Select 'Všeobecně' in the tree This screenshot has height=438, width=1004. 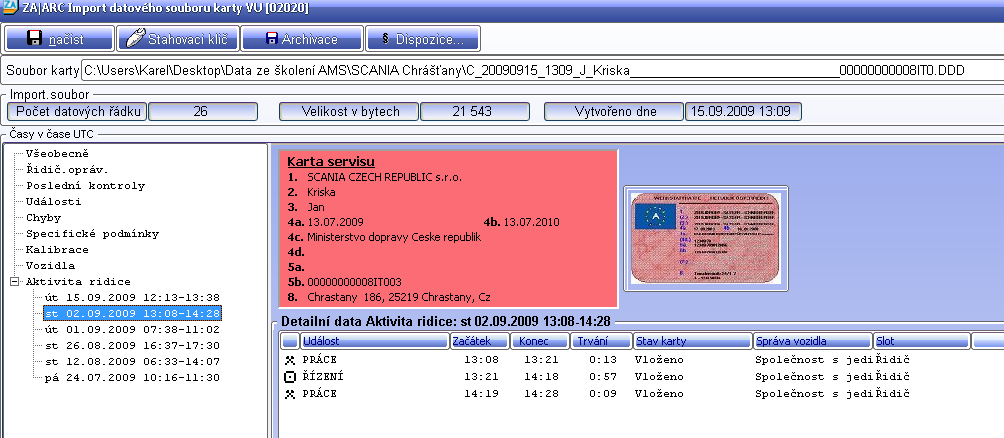click(57, 154)
